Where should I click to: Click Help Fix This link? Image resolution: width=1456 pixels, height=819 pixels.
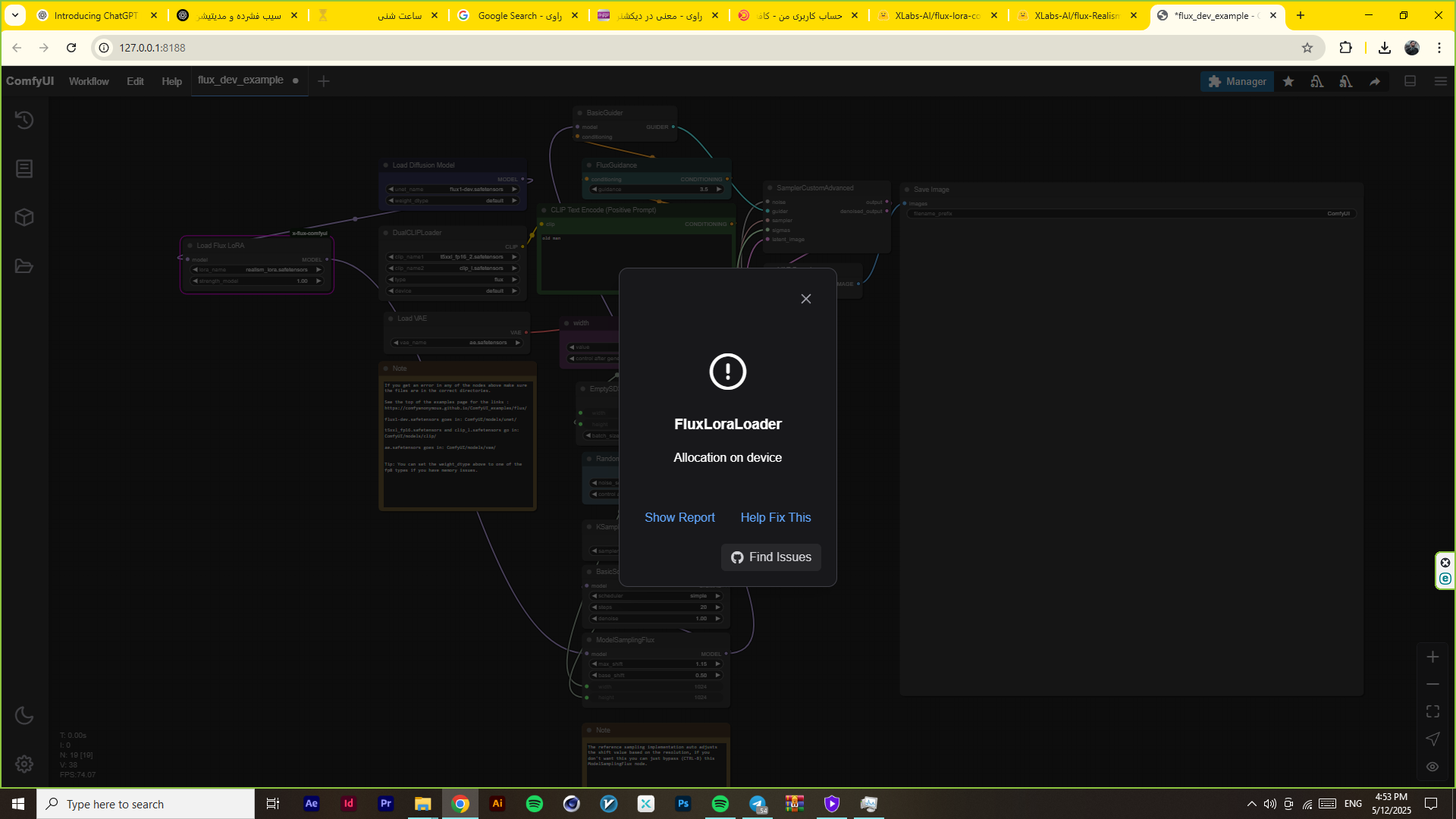(776, 517)
